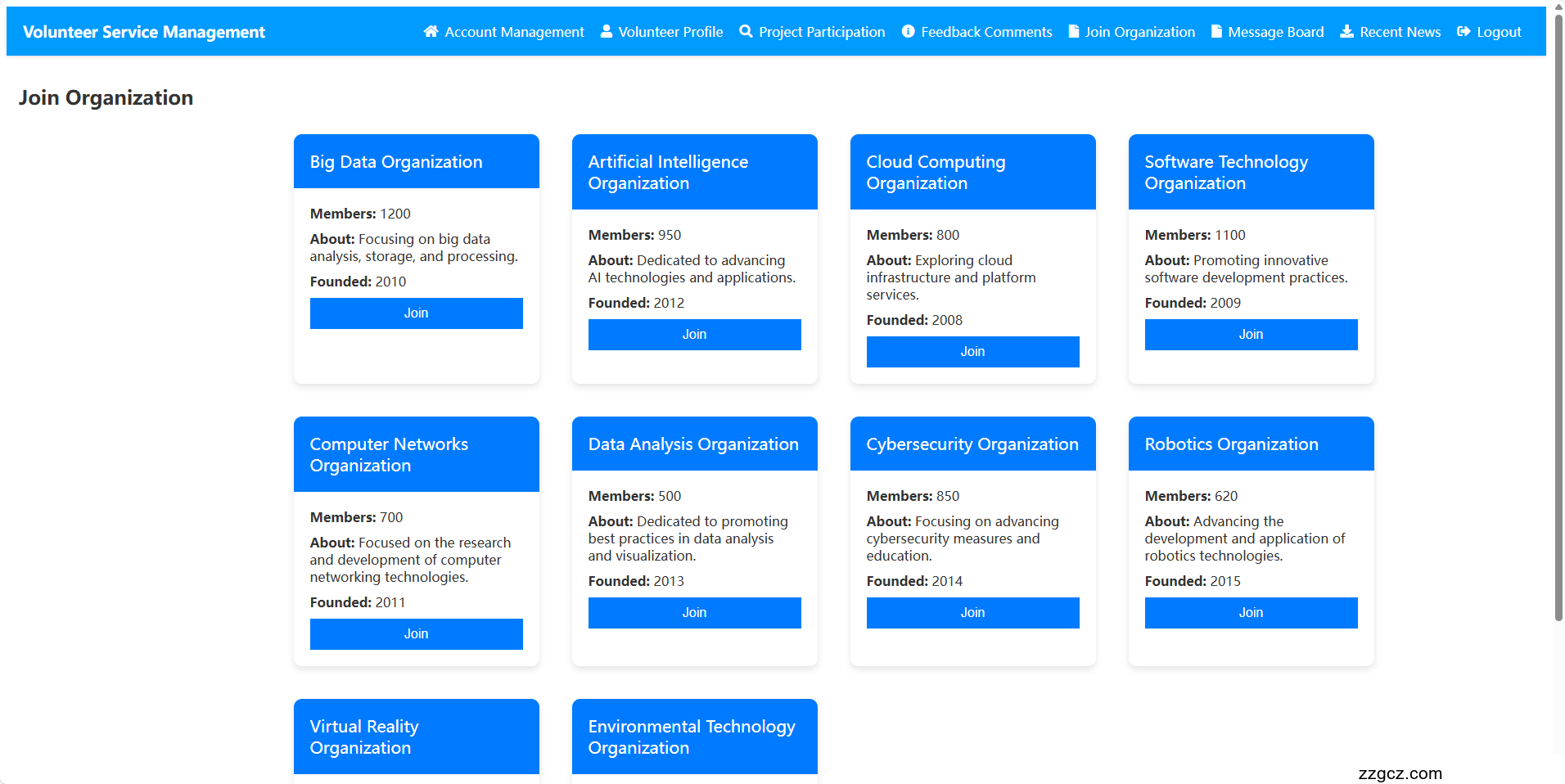
Task: Click the download icon beside Recent News
Action: (x=1346, y=32)
